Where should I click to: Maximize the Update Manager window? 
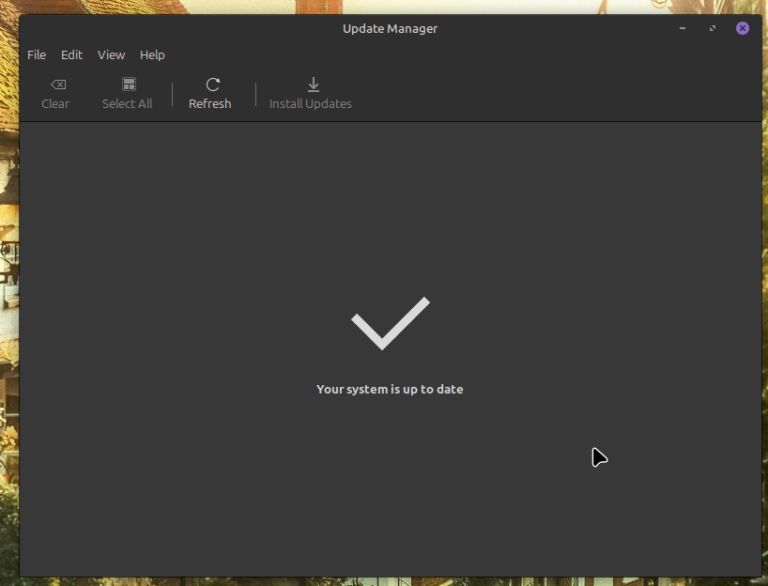click(713, 28)
